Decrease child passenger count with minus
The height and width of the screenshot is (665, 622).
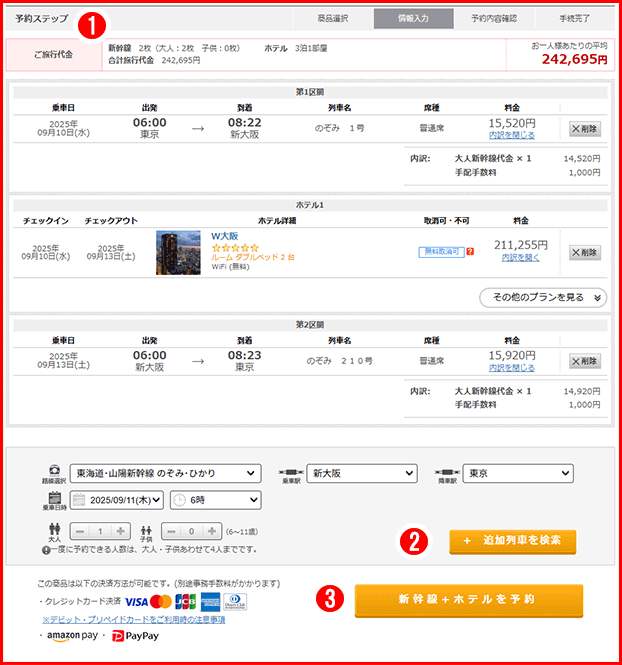pos(173,532)
